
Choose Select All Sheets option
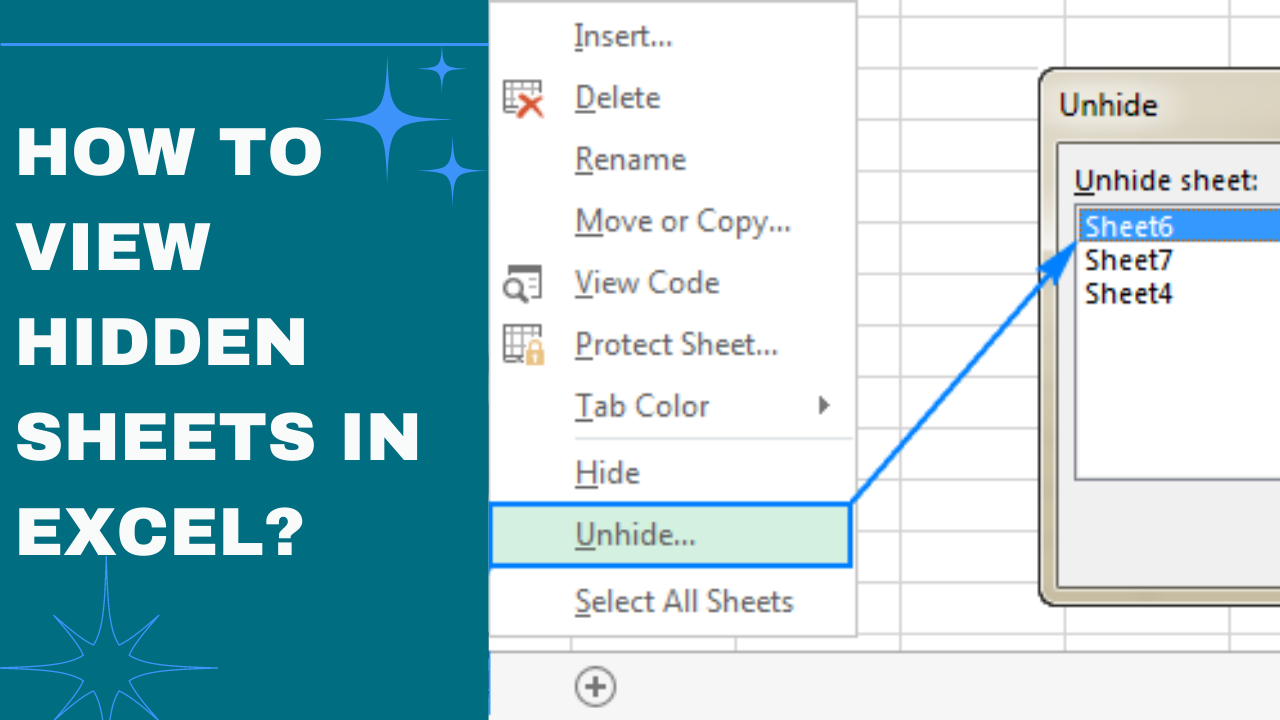(x=684, y=601)
